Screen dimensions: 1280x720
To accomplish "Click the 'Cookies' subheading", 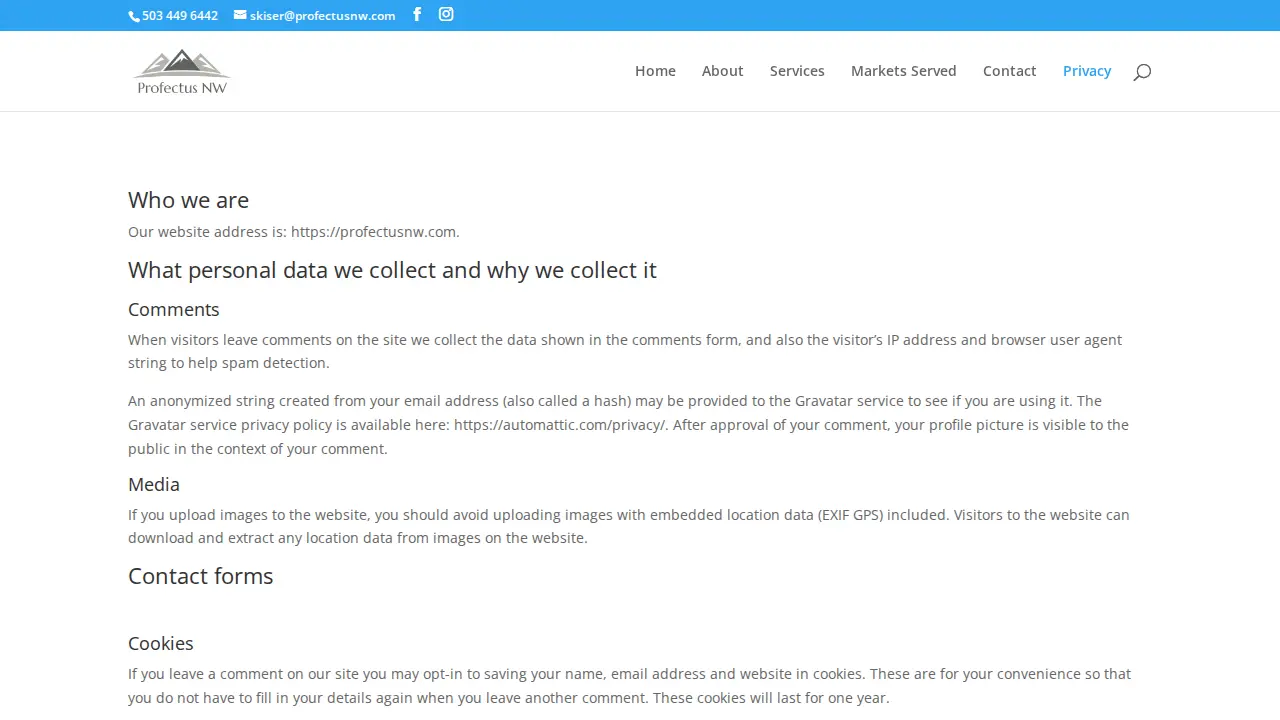I will [160, 643].
